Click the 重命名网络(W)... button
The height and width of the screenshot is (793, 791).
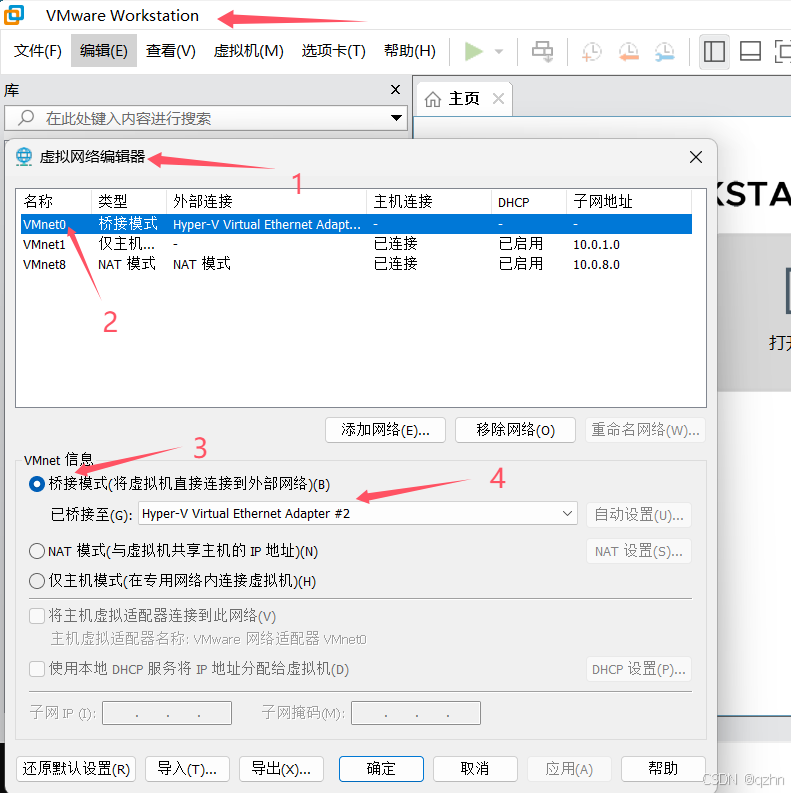[x=645, y=430]
